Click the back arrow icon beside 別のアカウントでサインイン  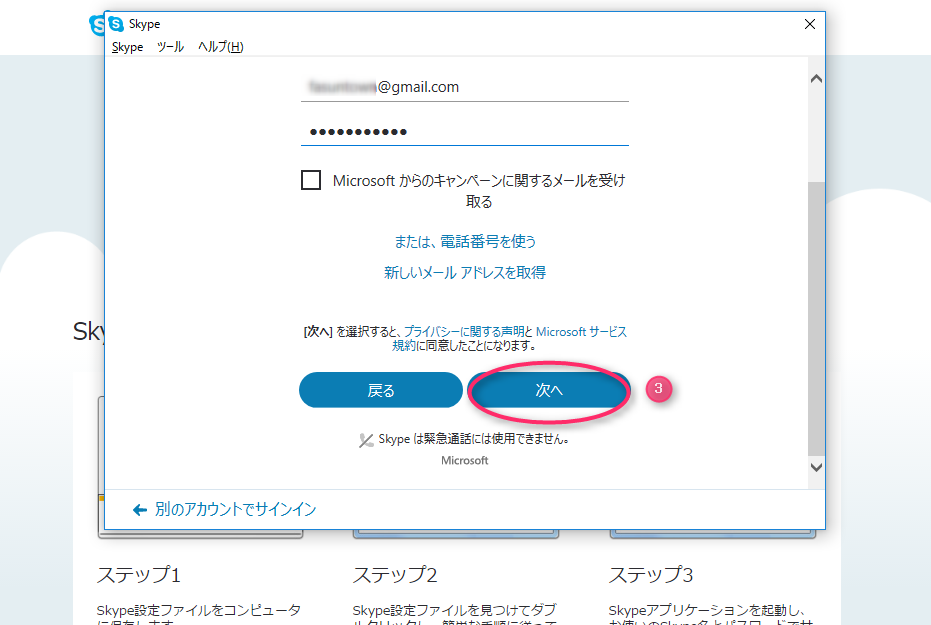tap(140, 510)
